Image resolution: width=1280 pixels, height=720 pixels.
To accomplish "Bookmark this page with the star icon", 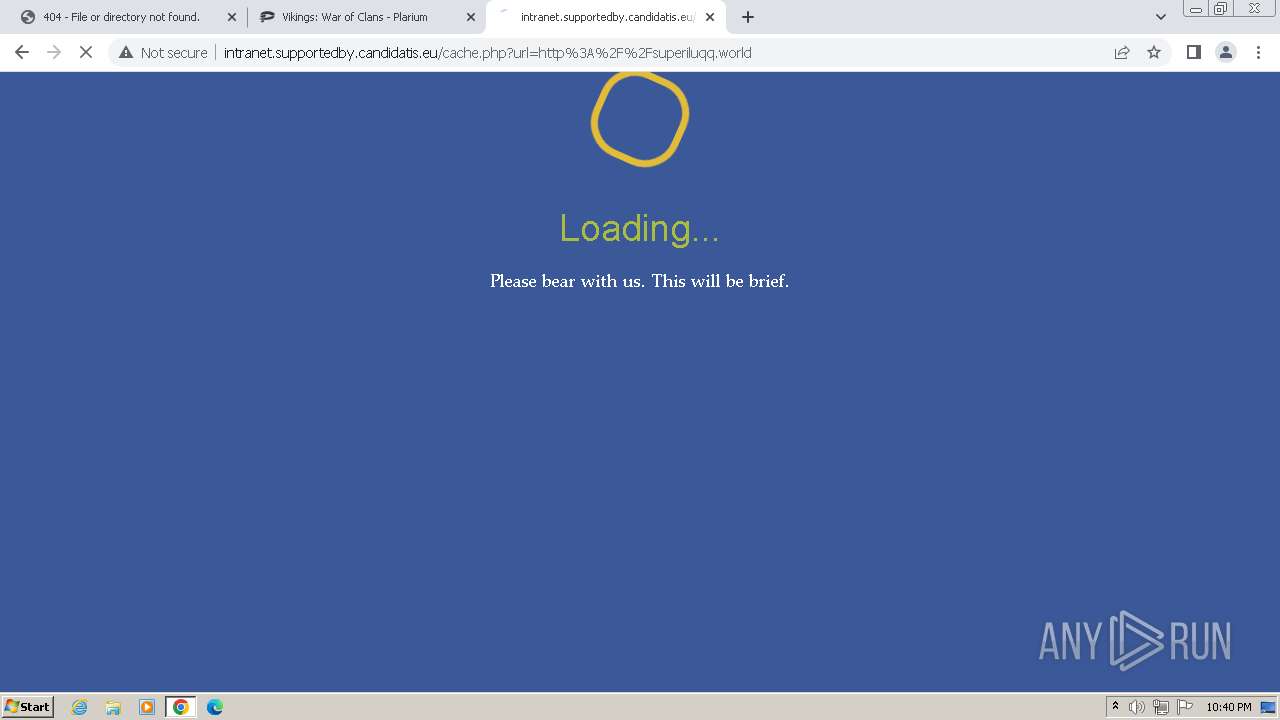I will [1154, 52].
